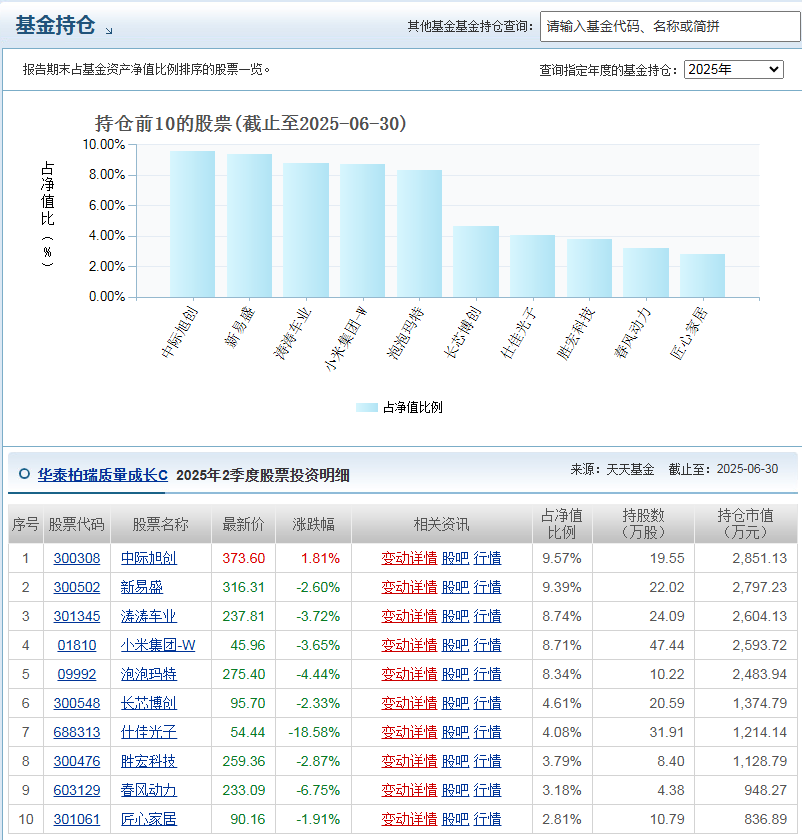802x840 pixels.
Task: Open stock code 688313 link
Action: (x=77, y=732)
